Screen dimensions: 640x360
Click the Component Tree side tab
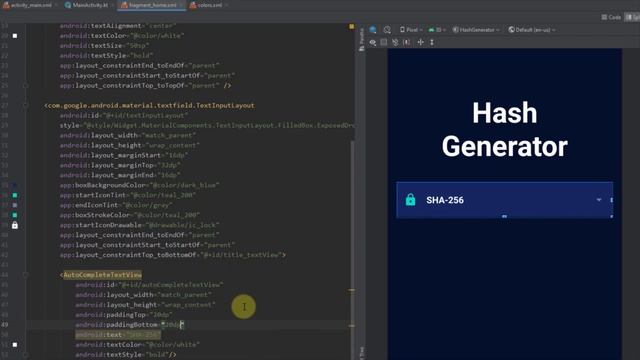[x=361, y=353]
